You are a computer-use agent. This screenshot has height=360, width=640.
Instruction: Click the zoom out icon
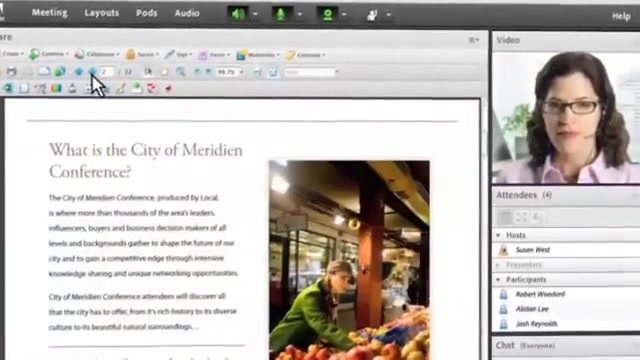[x=198, y=72]
